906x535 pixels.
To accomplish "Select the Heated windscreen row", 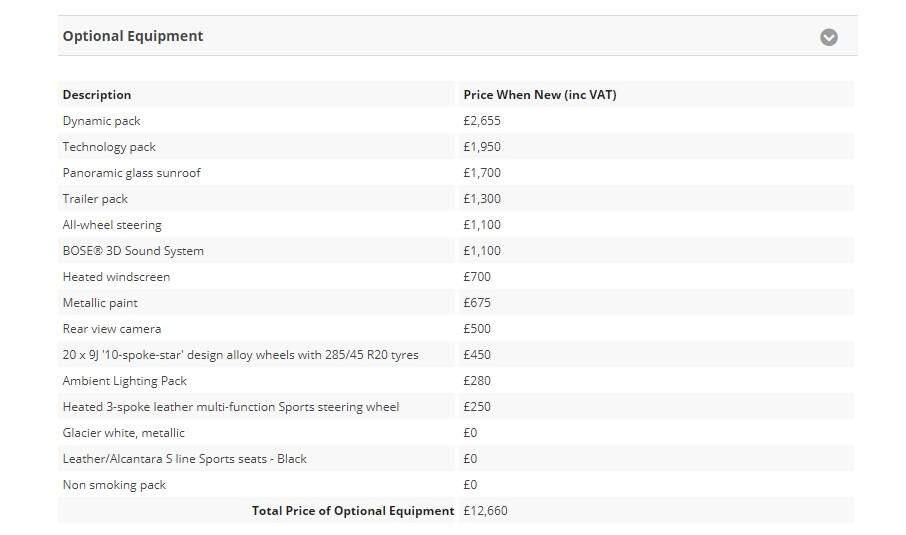I will [456, 277].
